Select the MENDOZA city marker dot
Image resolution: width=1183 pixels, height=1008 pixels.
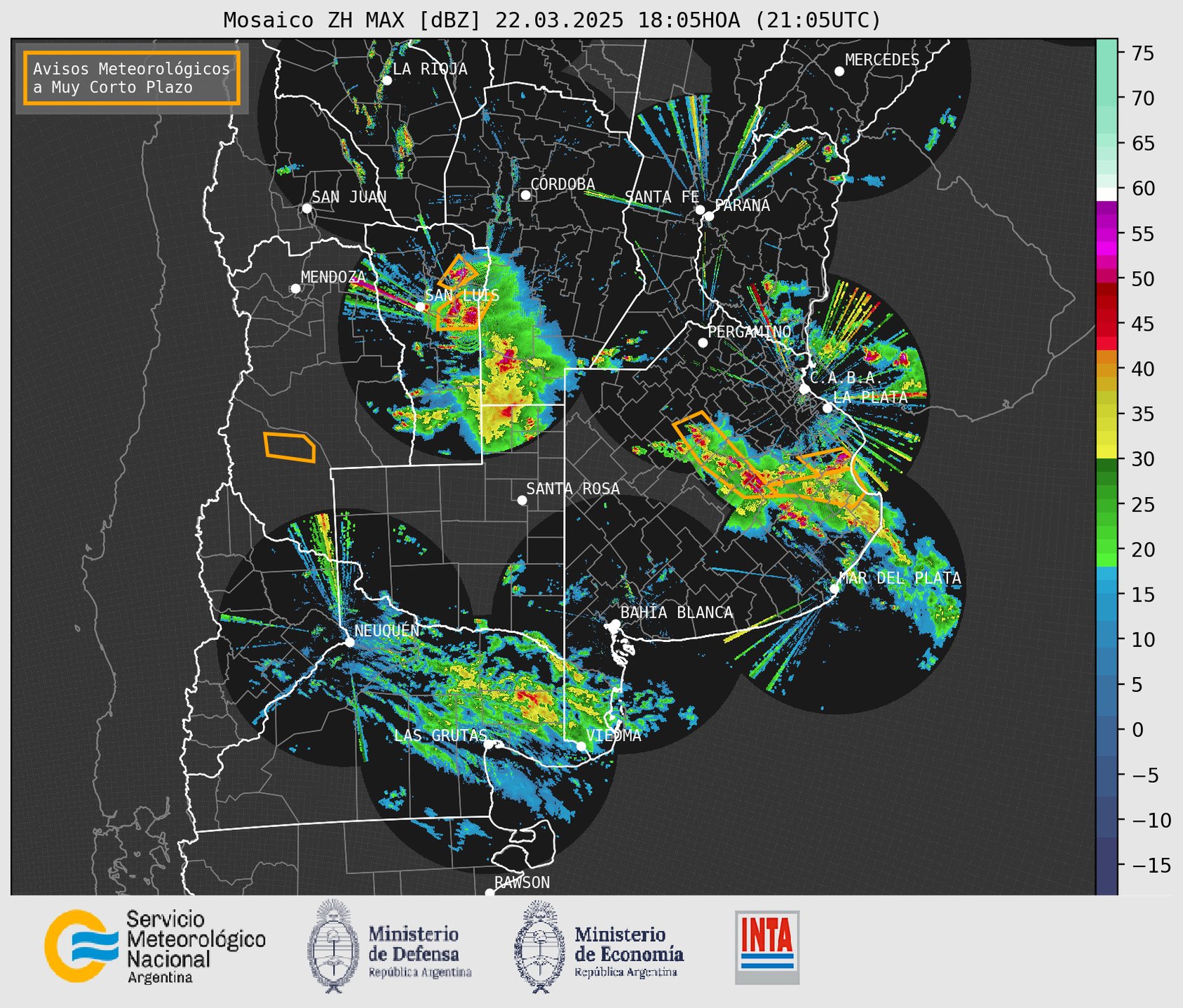click(x=295, y=289)
